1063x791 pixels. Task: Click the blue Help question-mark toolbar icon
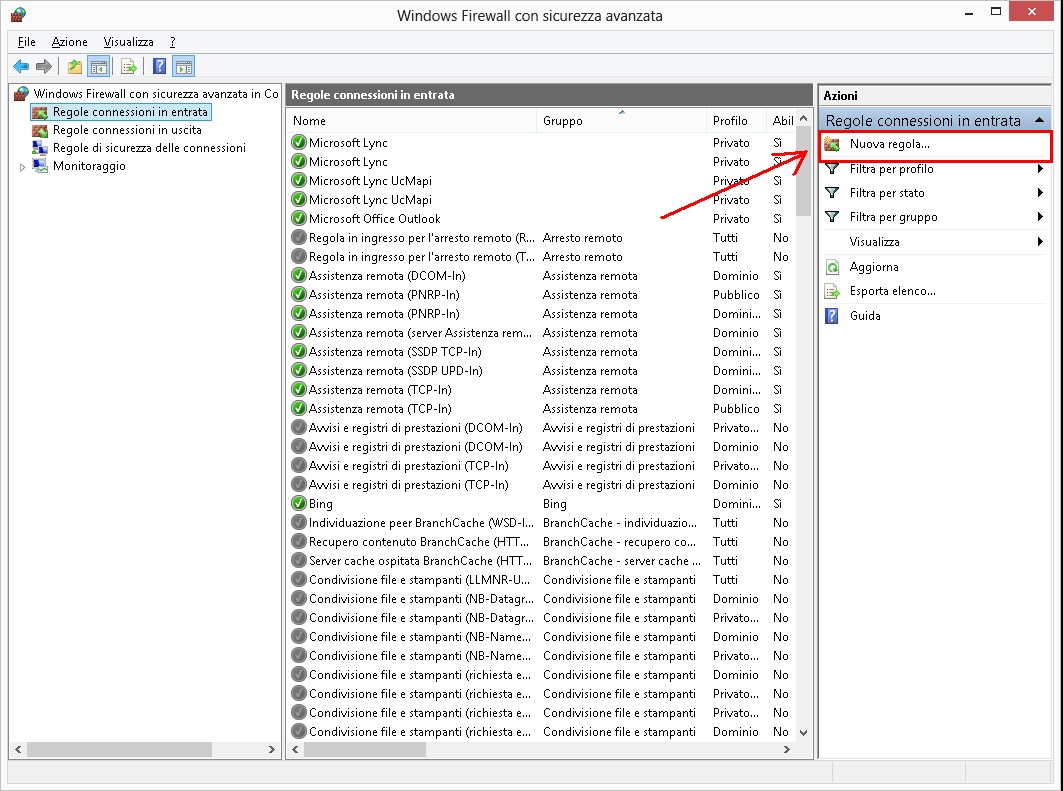tap(159, 67)
